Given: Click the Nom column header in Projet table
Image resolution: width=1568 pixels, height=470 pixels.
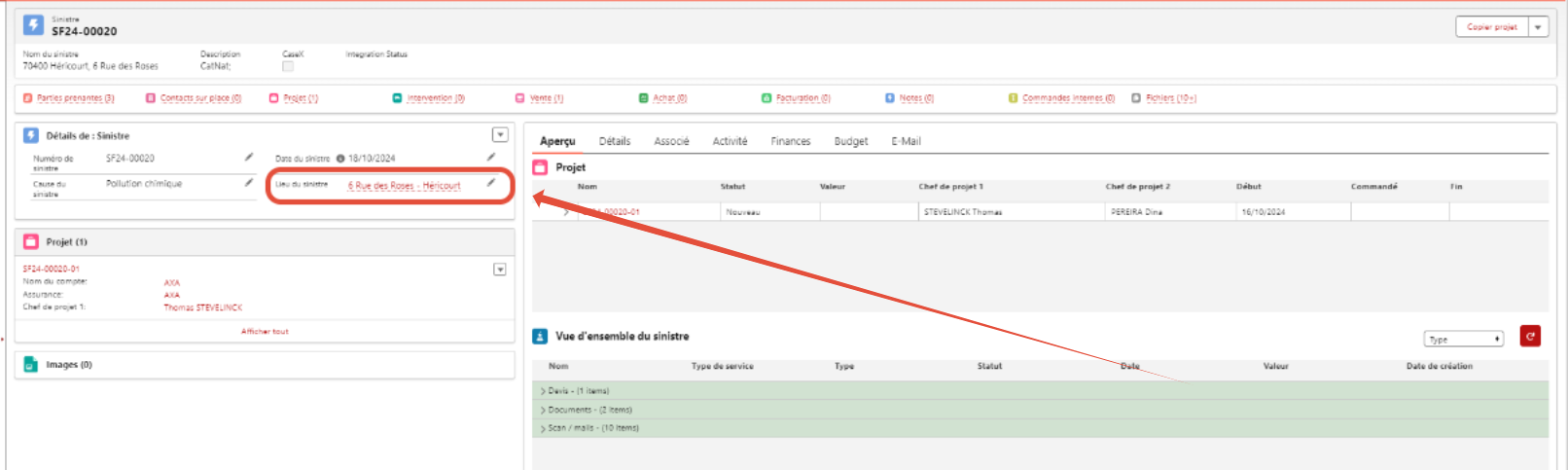Looking at the screenshot, I should click(588, 187).
